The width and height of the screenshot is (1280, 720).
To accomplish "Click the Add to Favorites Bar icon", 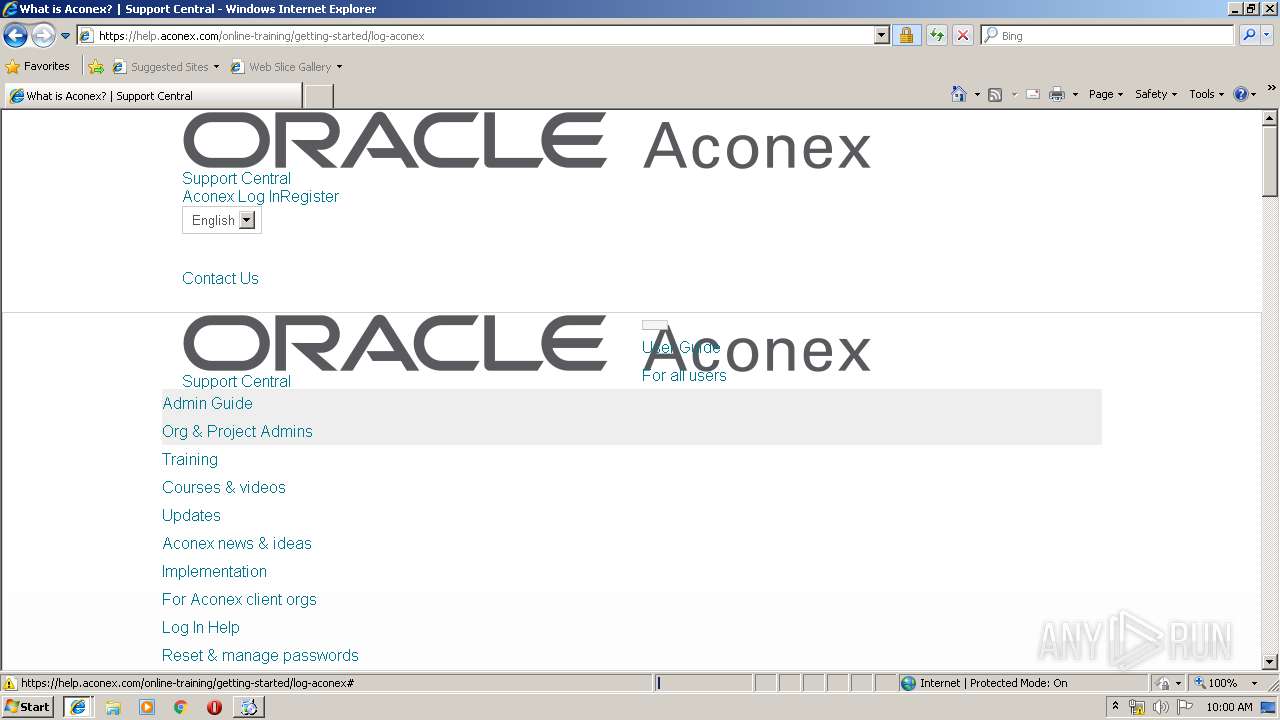I will [x=96, y=67].
